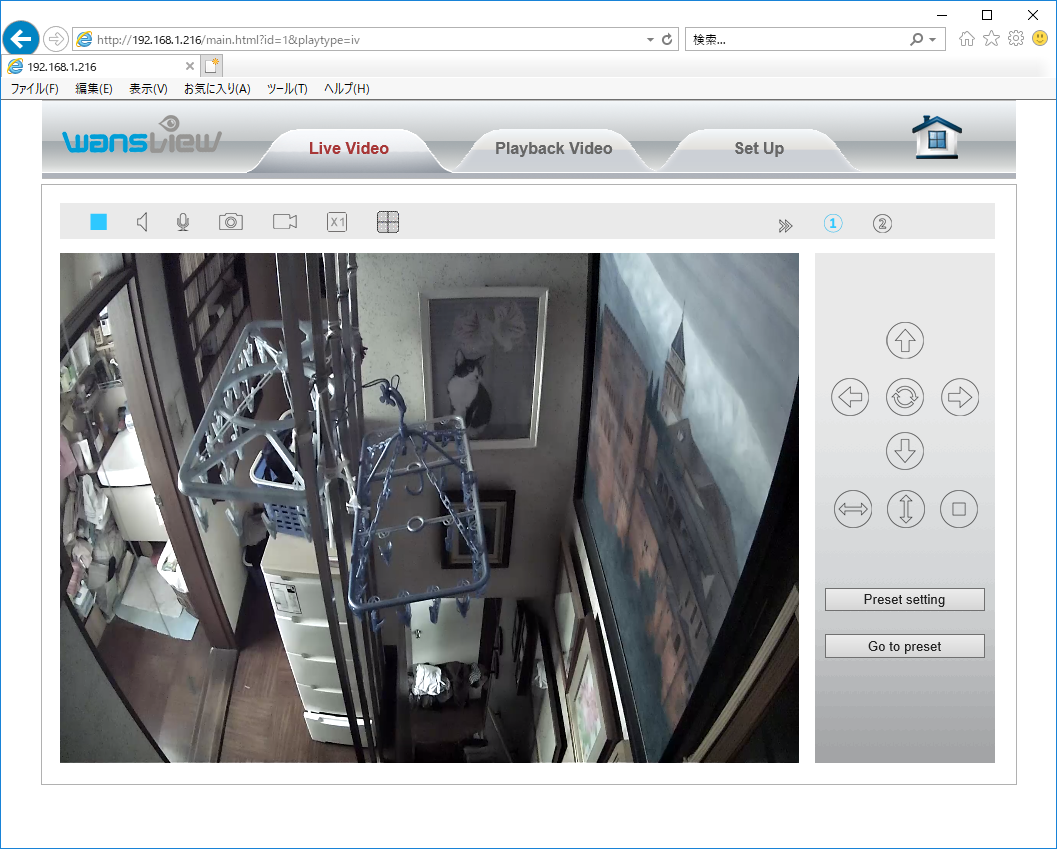Open the ヘルプ(H) menu
Screen dimensions: 1057x849
point(346,89)
